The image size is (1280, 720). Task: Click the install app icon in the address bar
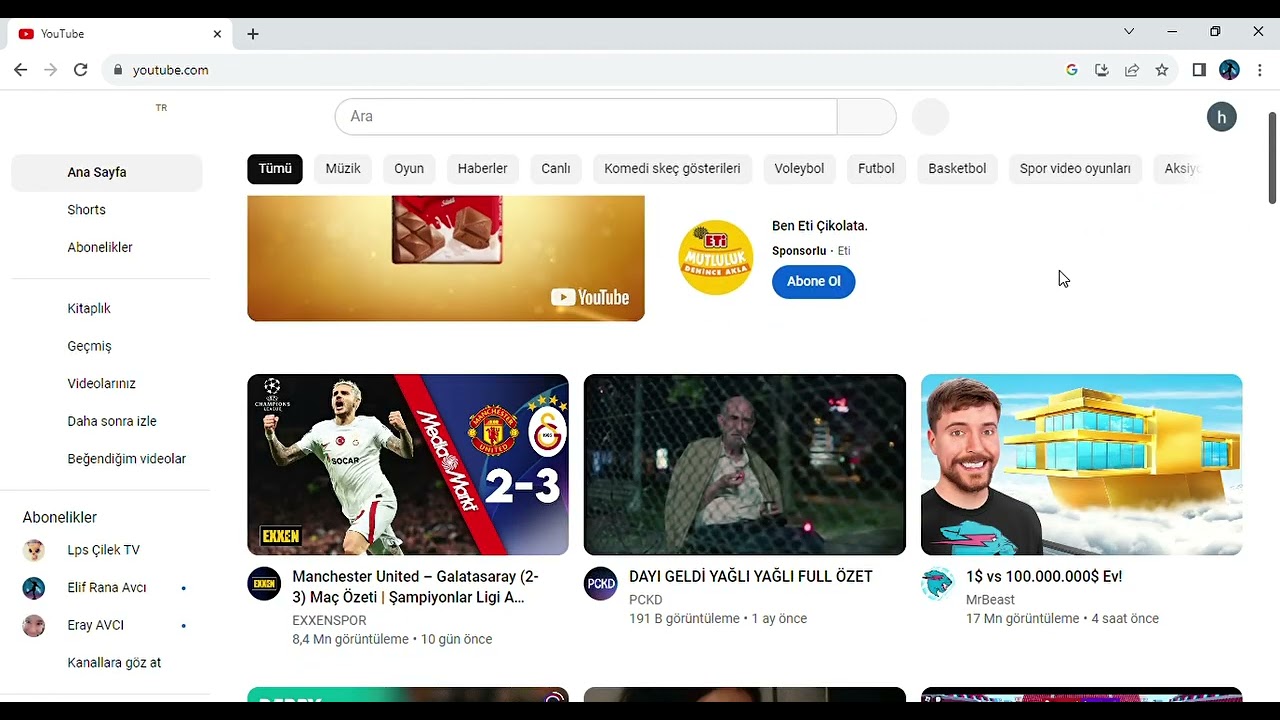[x=1102, y=70]
